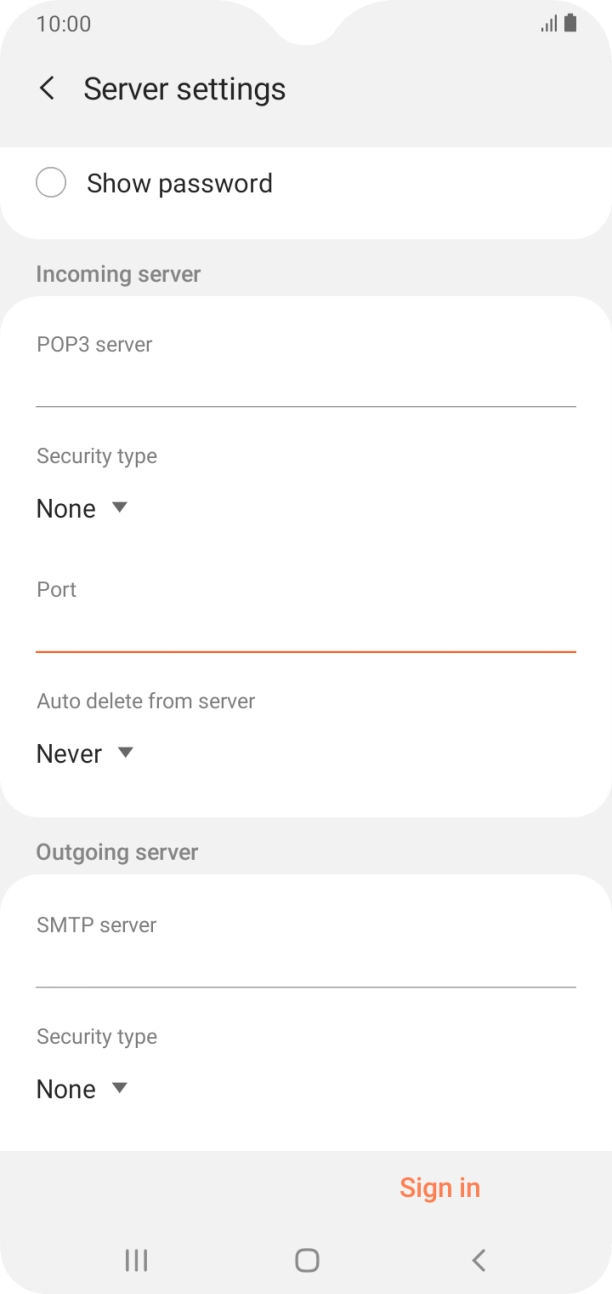Open the incoming Security type dropdown
Screen dimensions: 612x1294
pos(83,508)
